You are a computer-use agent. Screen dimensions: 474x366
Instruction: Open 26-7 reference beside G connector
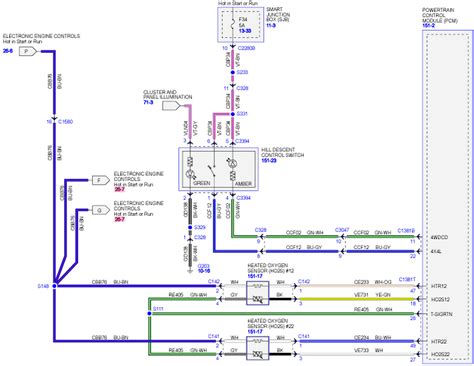tap(119, 219)
